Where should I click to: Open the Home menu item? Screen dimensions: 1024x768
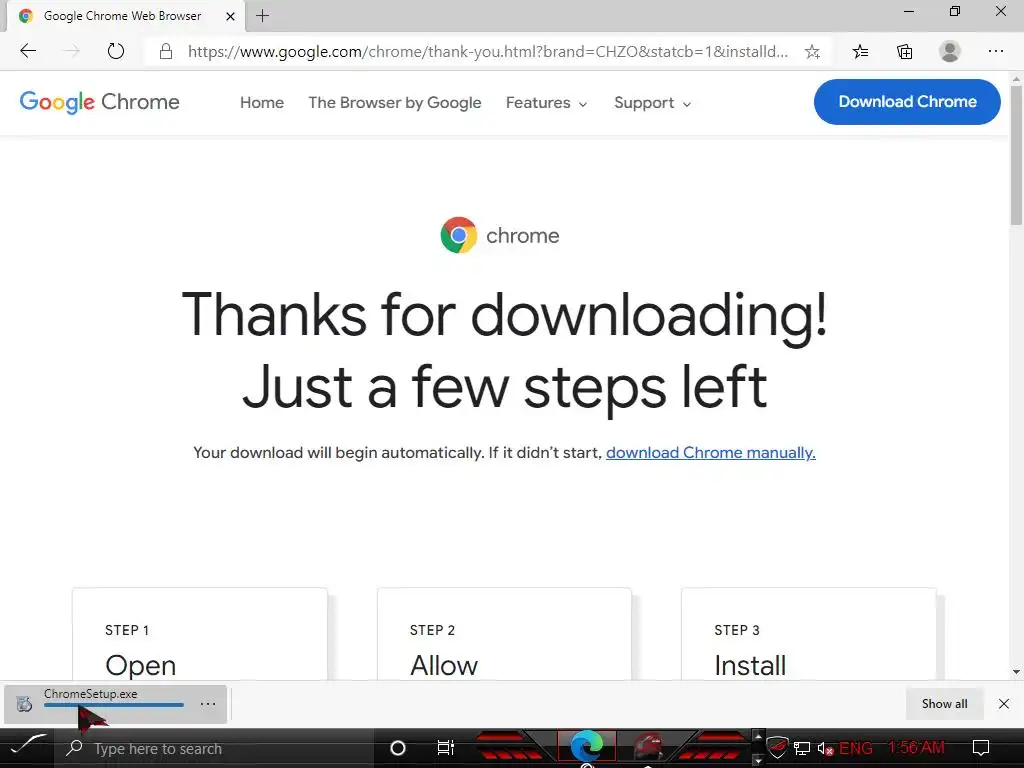pyautogui.click(x=262, y=103)
